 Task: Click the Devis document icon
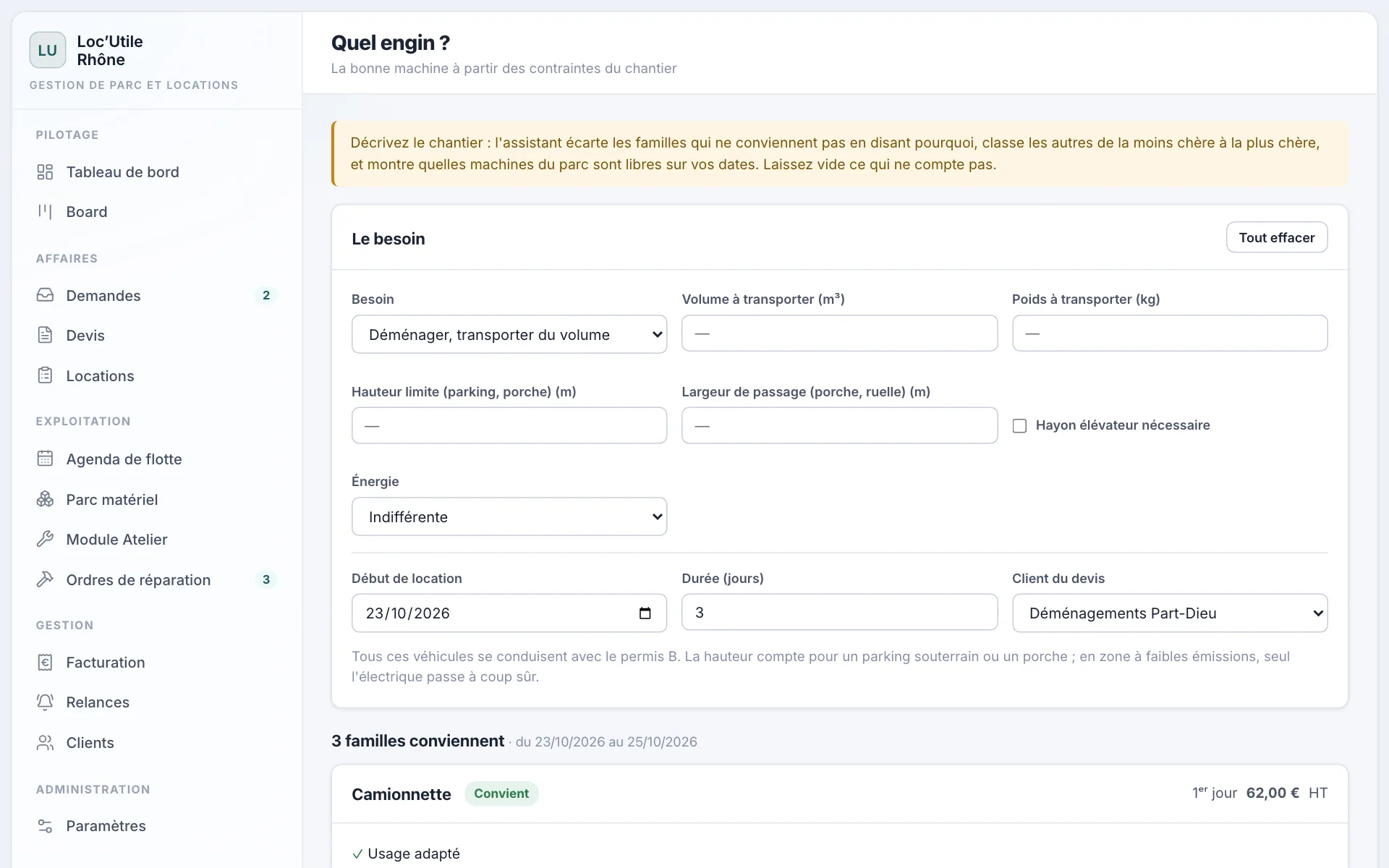click(45, 335)
